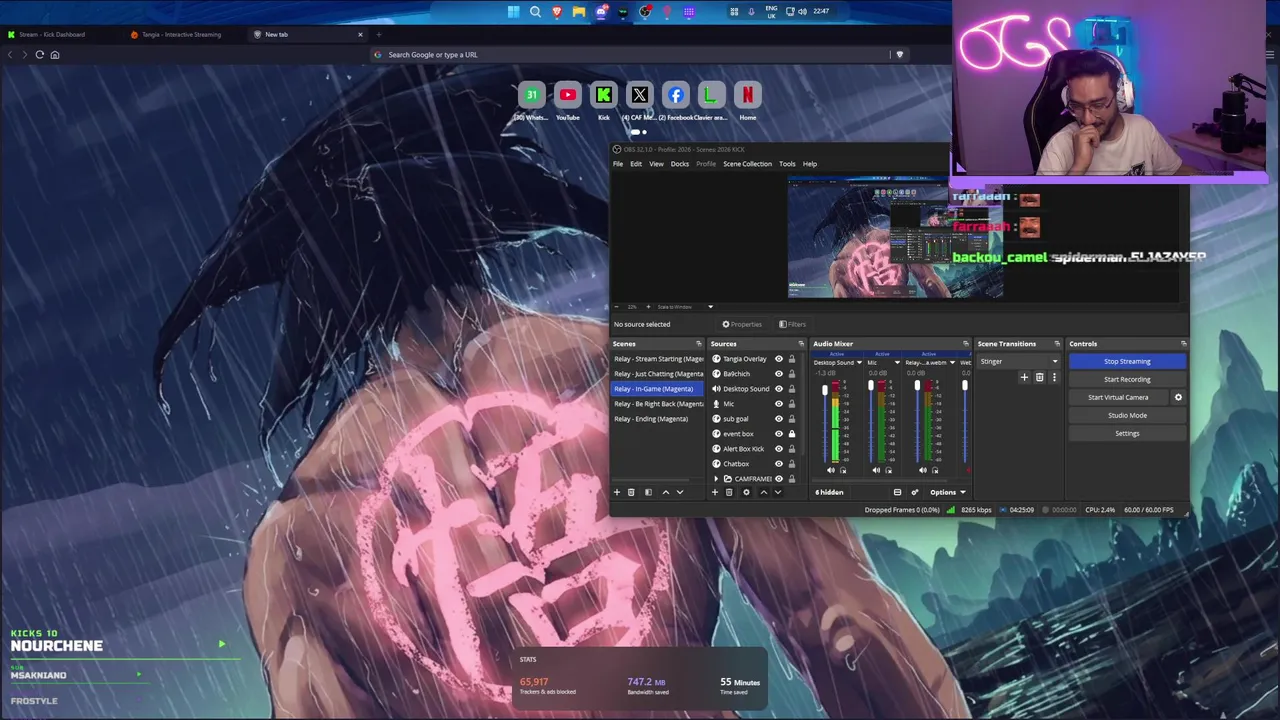Toggle visibility of sub goal source
1280x720 pixels.
click(779, 419)
